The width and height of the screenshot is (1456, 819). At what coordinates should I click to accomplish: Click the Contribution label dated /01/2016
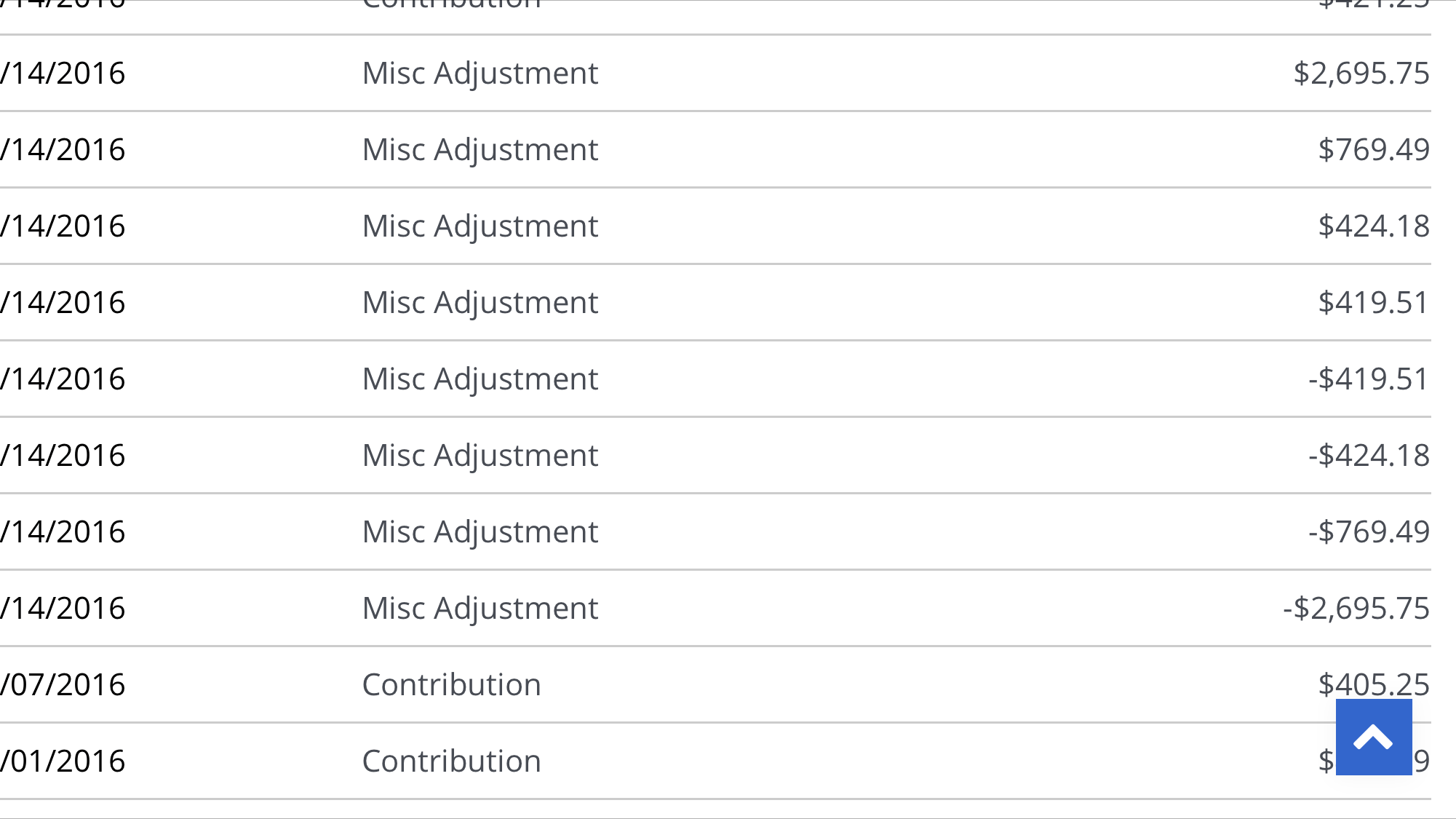click(x=452, y=761)
